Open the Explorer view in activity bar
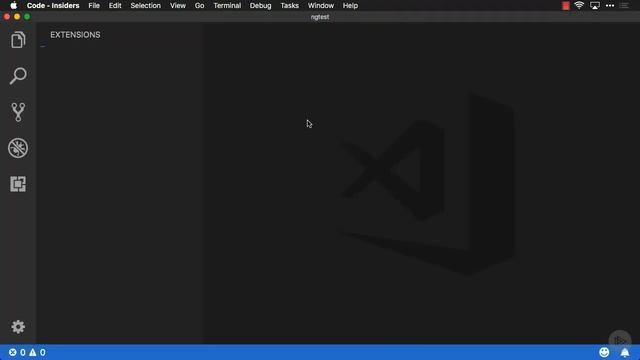 (18, 40)
